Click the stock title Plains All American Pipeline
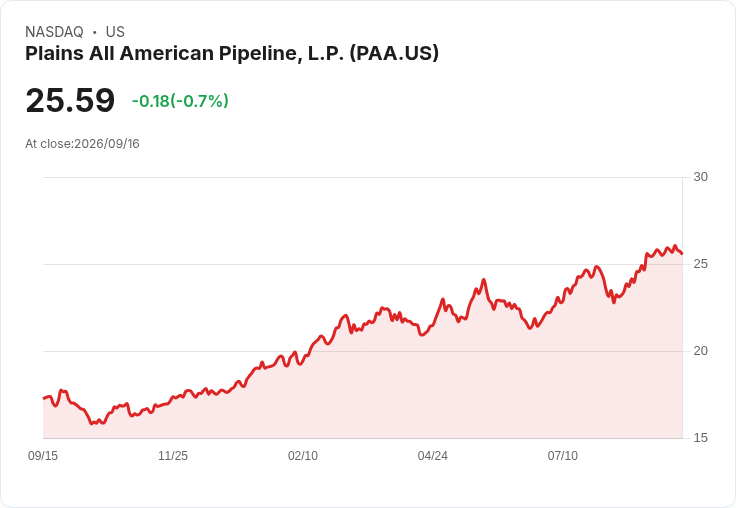This screenshot has width=736, height=508. click(x=232, y=53)
